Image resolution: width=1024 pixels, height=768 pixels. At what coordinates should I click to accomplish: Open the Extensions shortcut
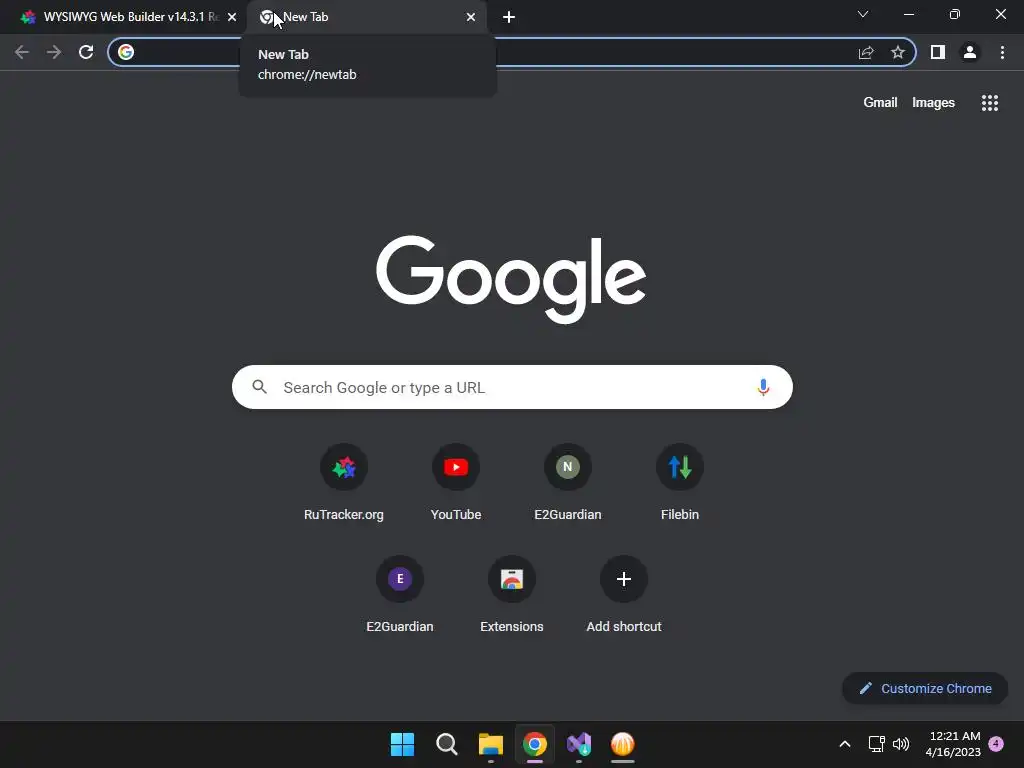point(512,594)
